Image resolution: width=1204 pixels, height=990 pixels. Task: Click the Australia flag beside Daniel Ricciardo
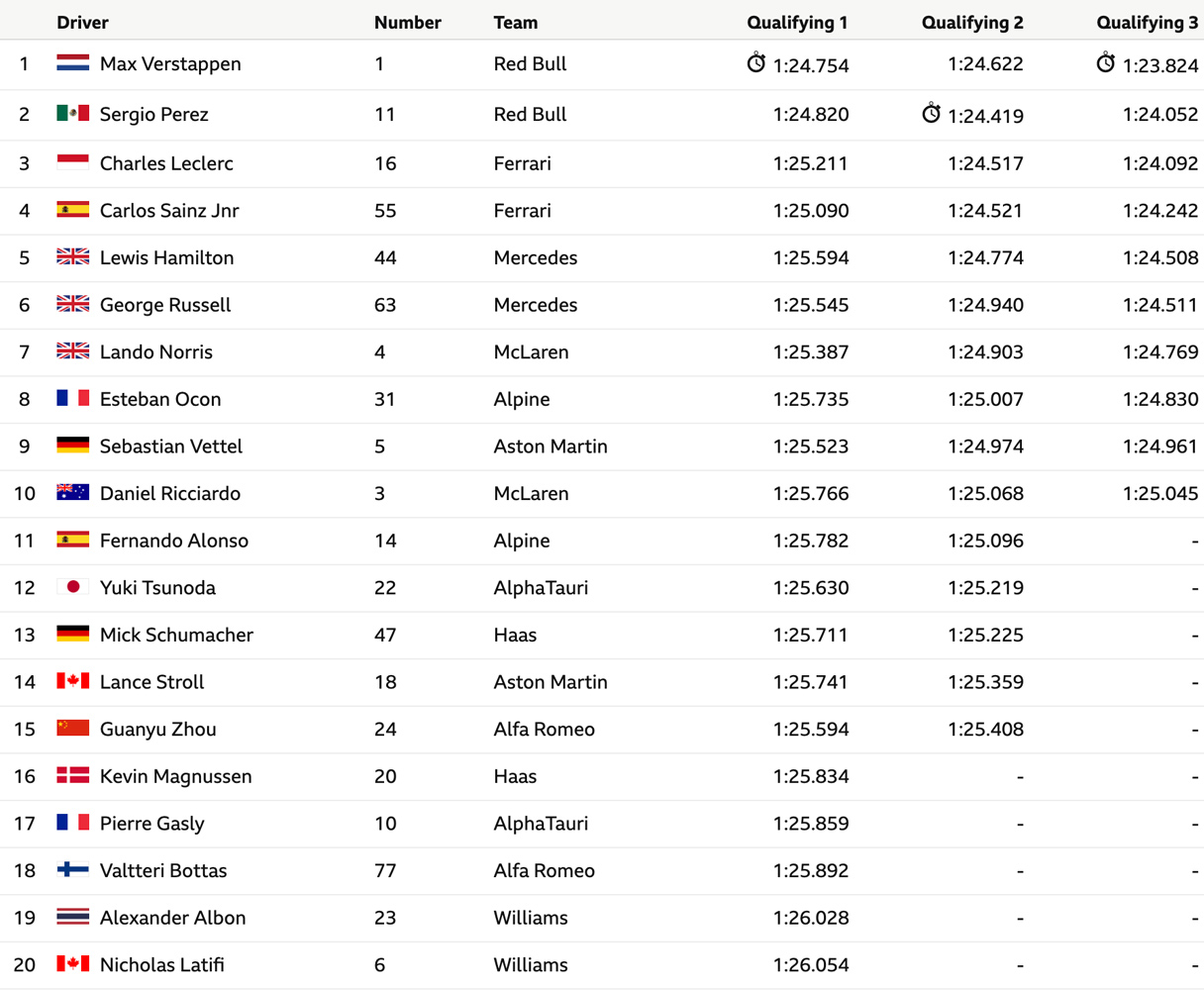tap(73, 493)
